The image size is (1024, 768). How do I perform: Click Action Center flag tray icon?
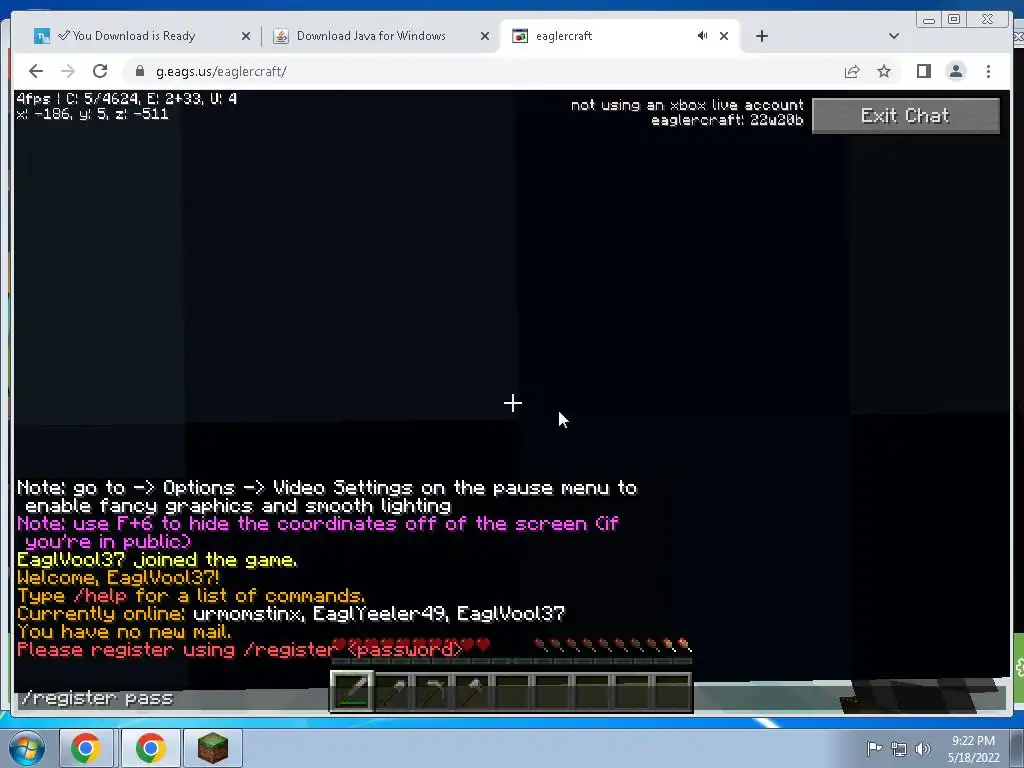tap(874, 748)
